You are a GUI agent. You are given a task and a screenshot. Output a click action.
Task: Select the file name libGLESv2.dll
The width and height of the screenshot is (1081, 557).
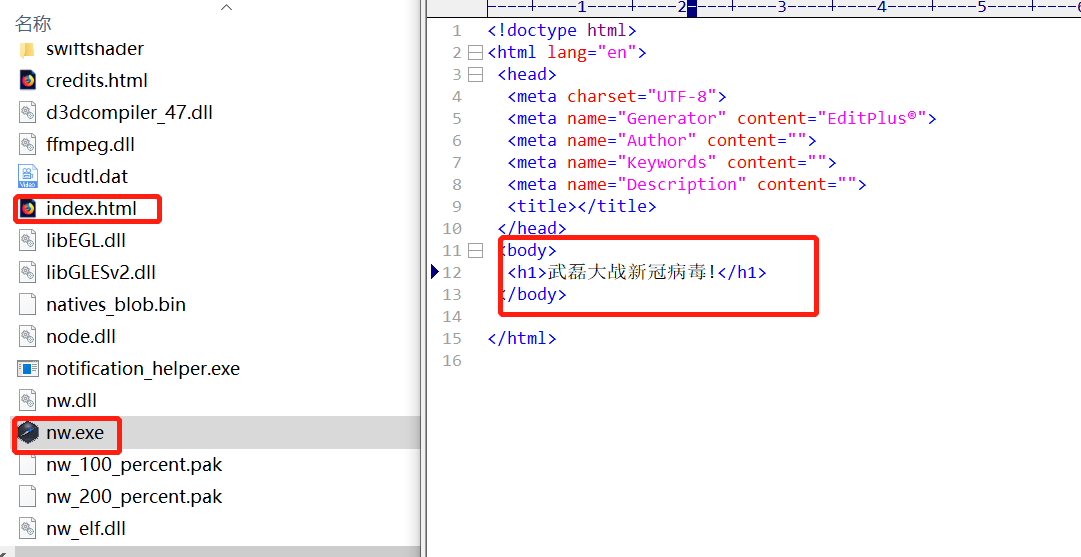(x=101, y=272)
